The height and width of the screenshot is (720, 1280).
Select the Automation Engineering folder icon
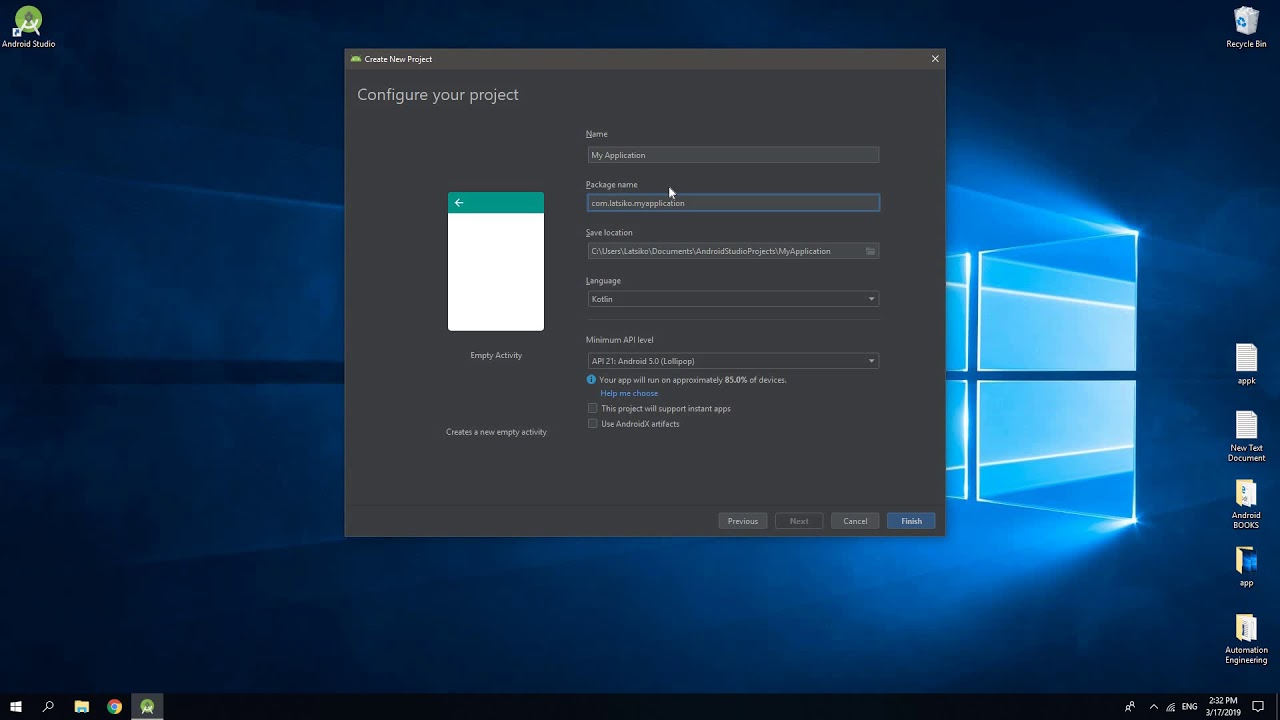point(1246,639)
